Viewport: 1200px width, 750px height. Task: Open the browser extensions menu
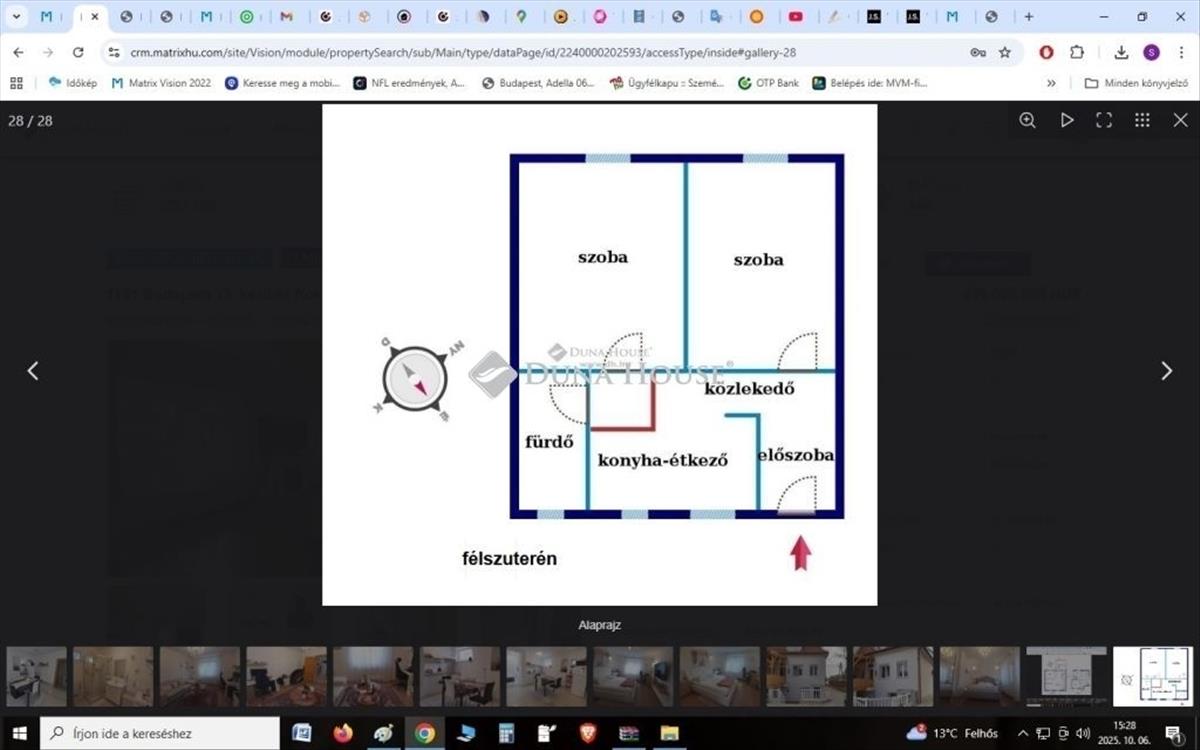pyautogui.click(x=1077, y=52)
